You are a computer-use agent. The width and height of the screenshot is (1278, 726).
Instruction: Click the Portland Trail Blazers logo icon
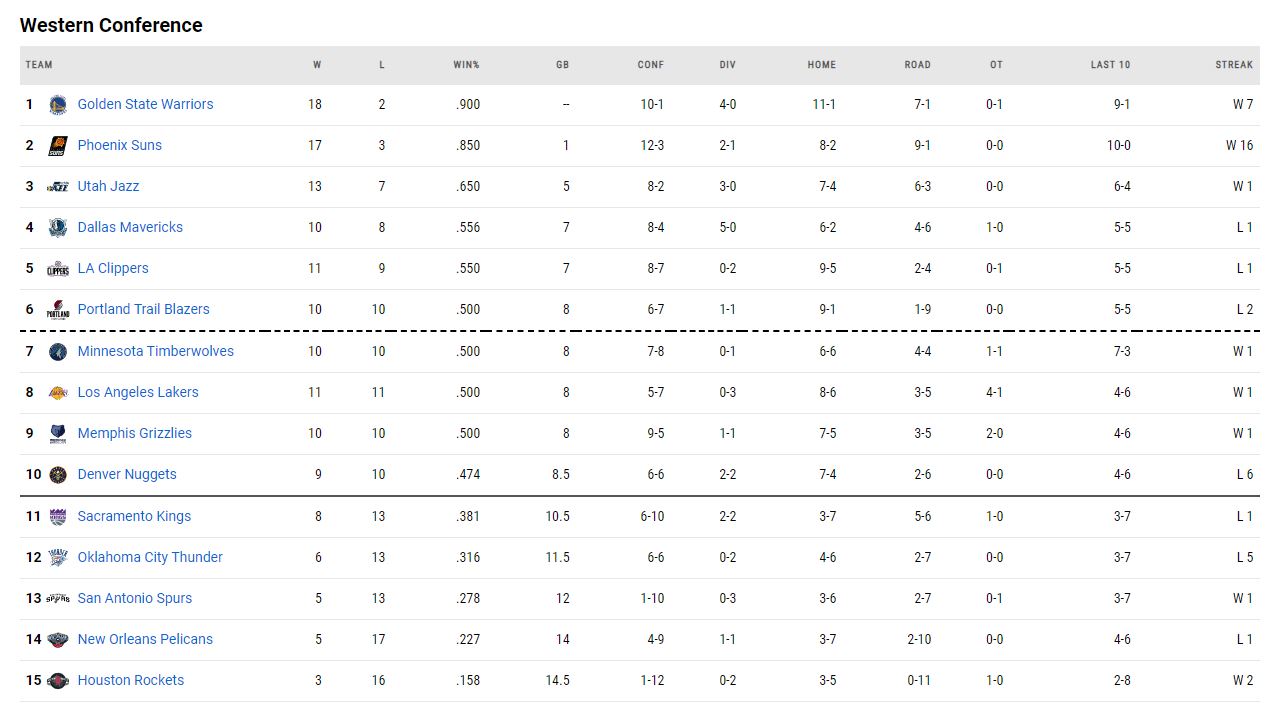pos(58,310)
